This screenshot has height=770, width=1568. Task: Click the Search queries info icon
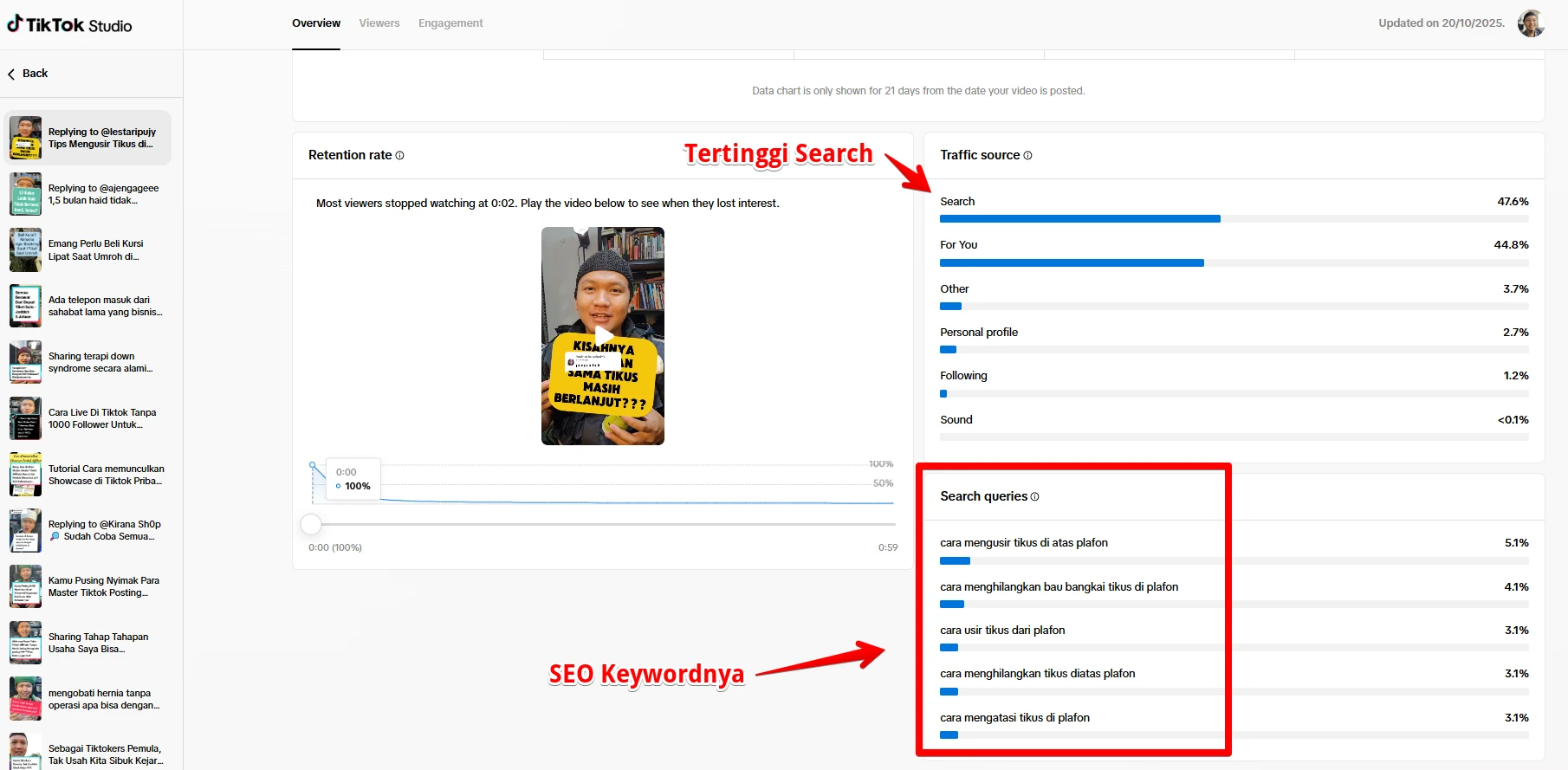1034,497
